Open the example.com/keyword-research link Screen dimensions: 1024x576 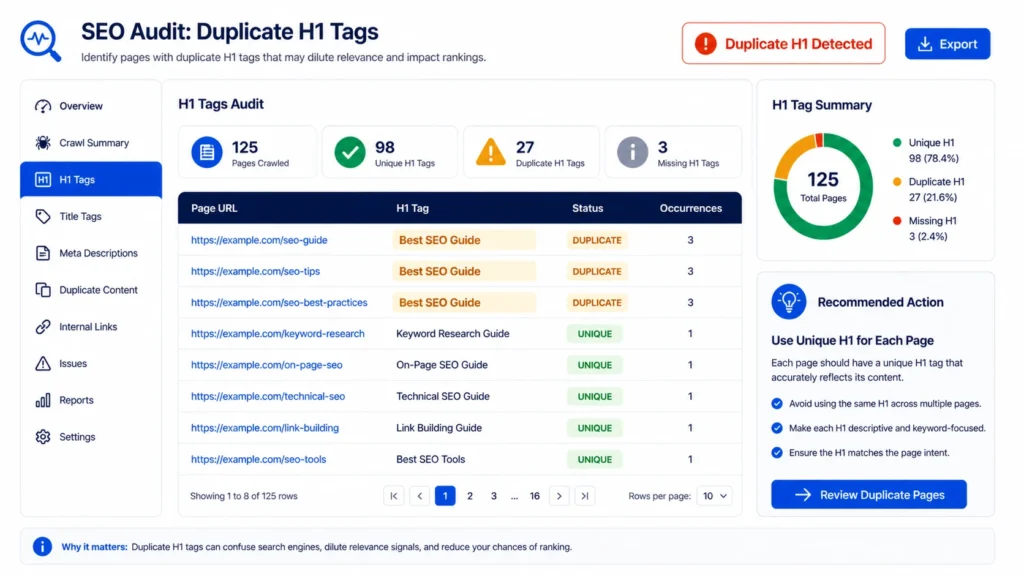[x=278, y=334]
